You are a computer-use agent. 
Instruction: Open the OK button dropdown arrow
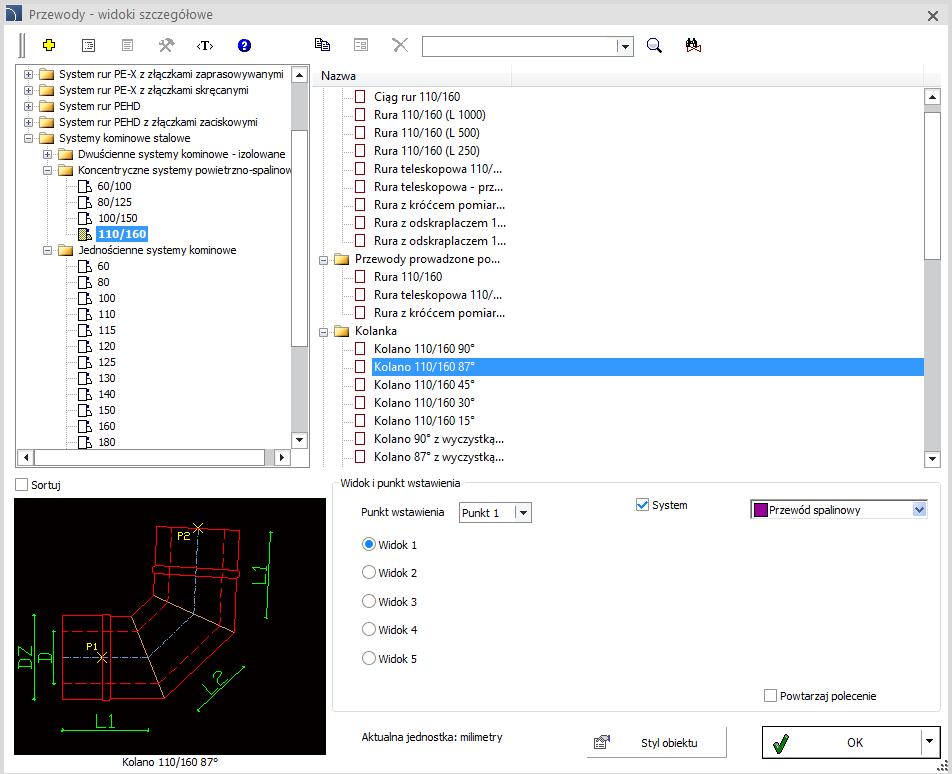coord(929,741)
